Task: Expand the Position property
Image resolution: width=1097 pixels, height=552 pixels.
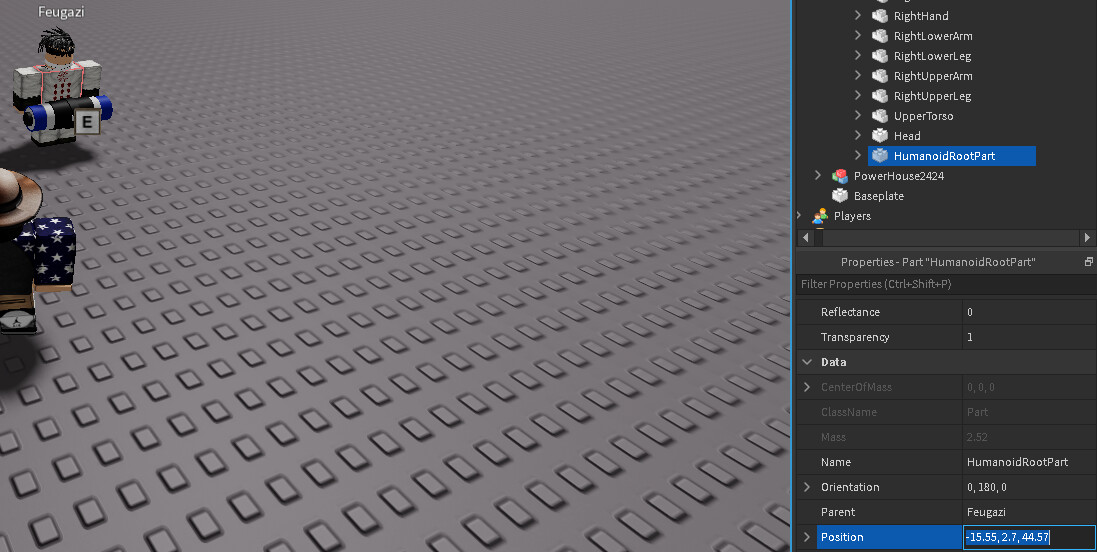Action: pos(807,537)
